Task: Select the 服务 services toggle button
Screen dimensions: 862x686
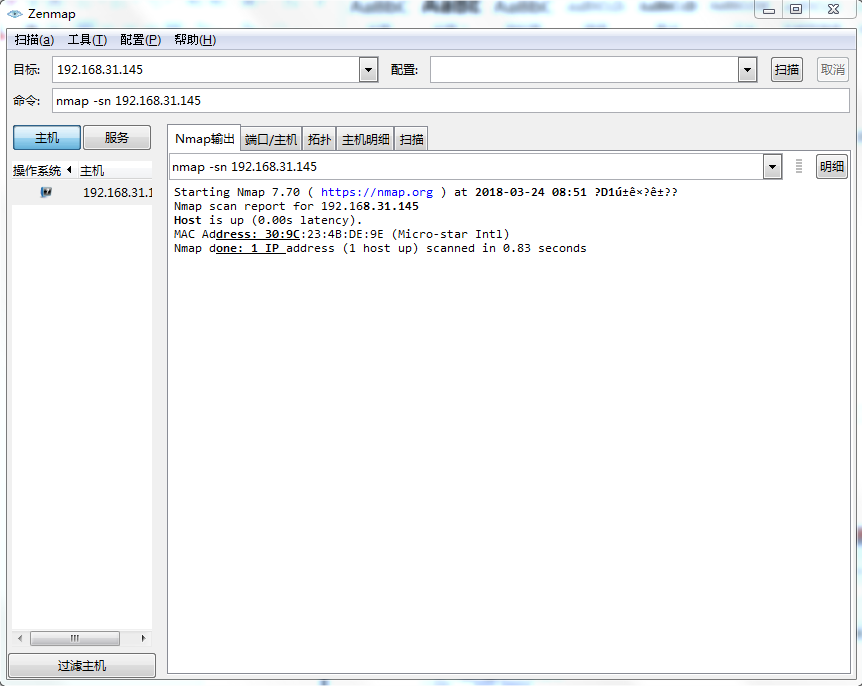Action: pos(117,137)
